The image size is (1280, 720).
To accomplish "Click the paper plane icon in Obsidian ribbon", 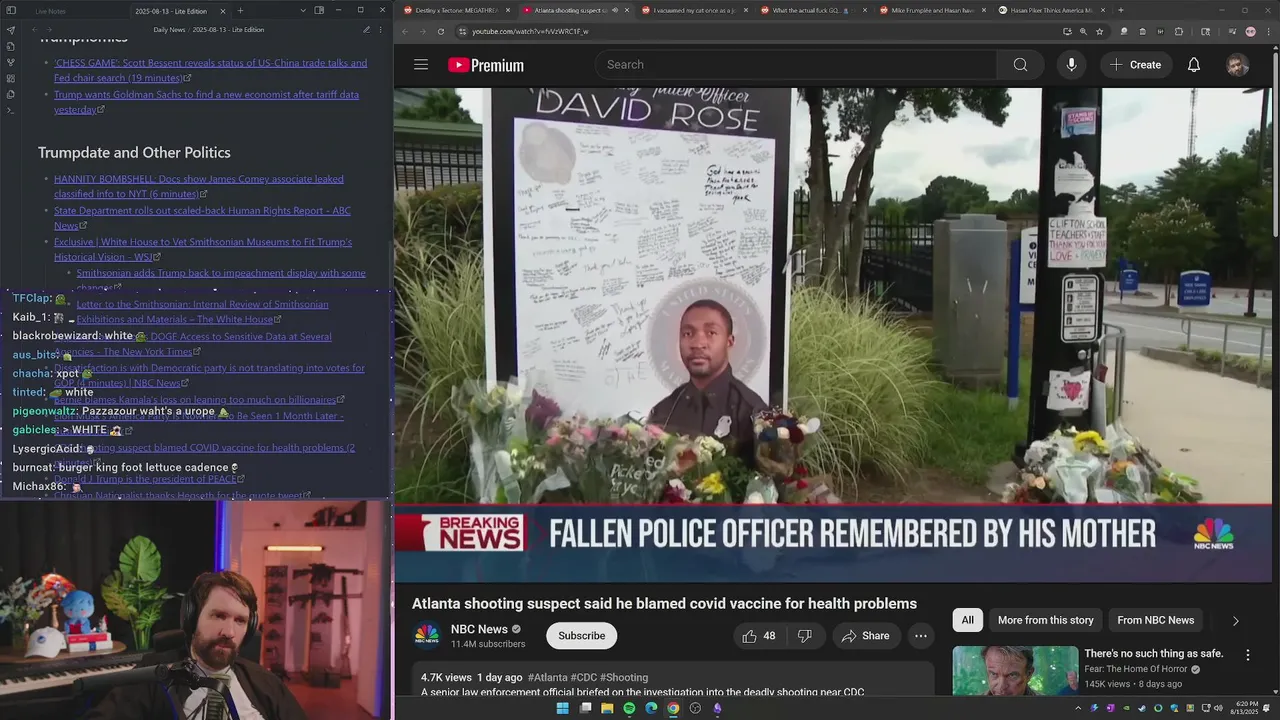I will click(x=10, y=30).
